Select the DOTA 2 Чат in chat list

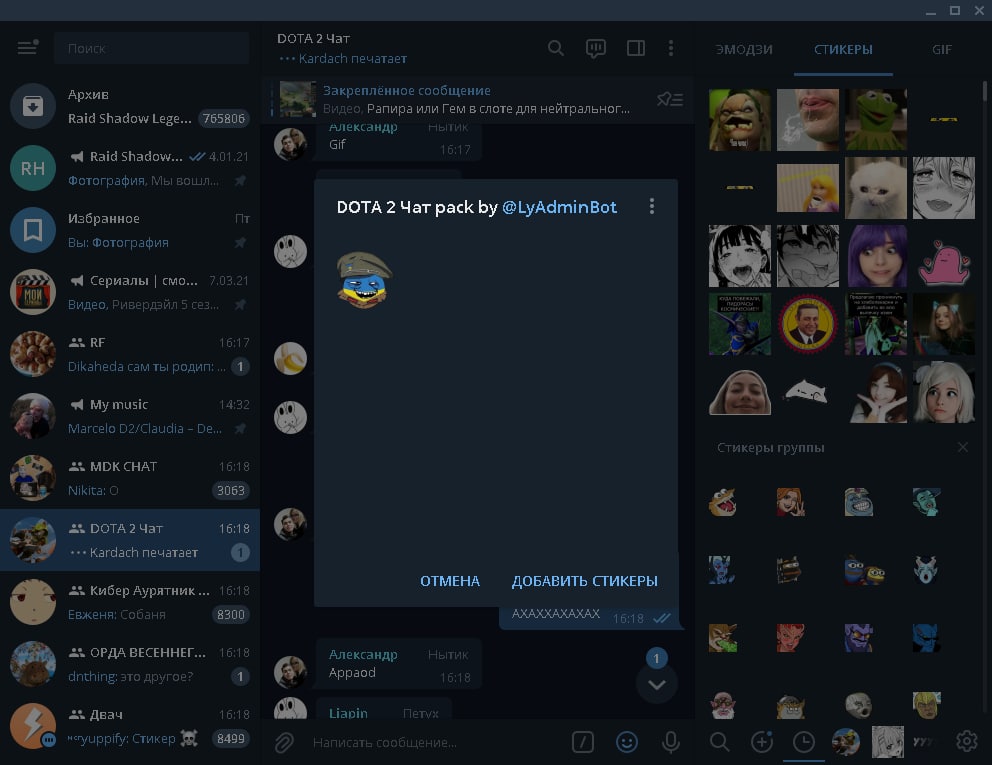click(x=130, y=540)
